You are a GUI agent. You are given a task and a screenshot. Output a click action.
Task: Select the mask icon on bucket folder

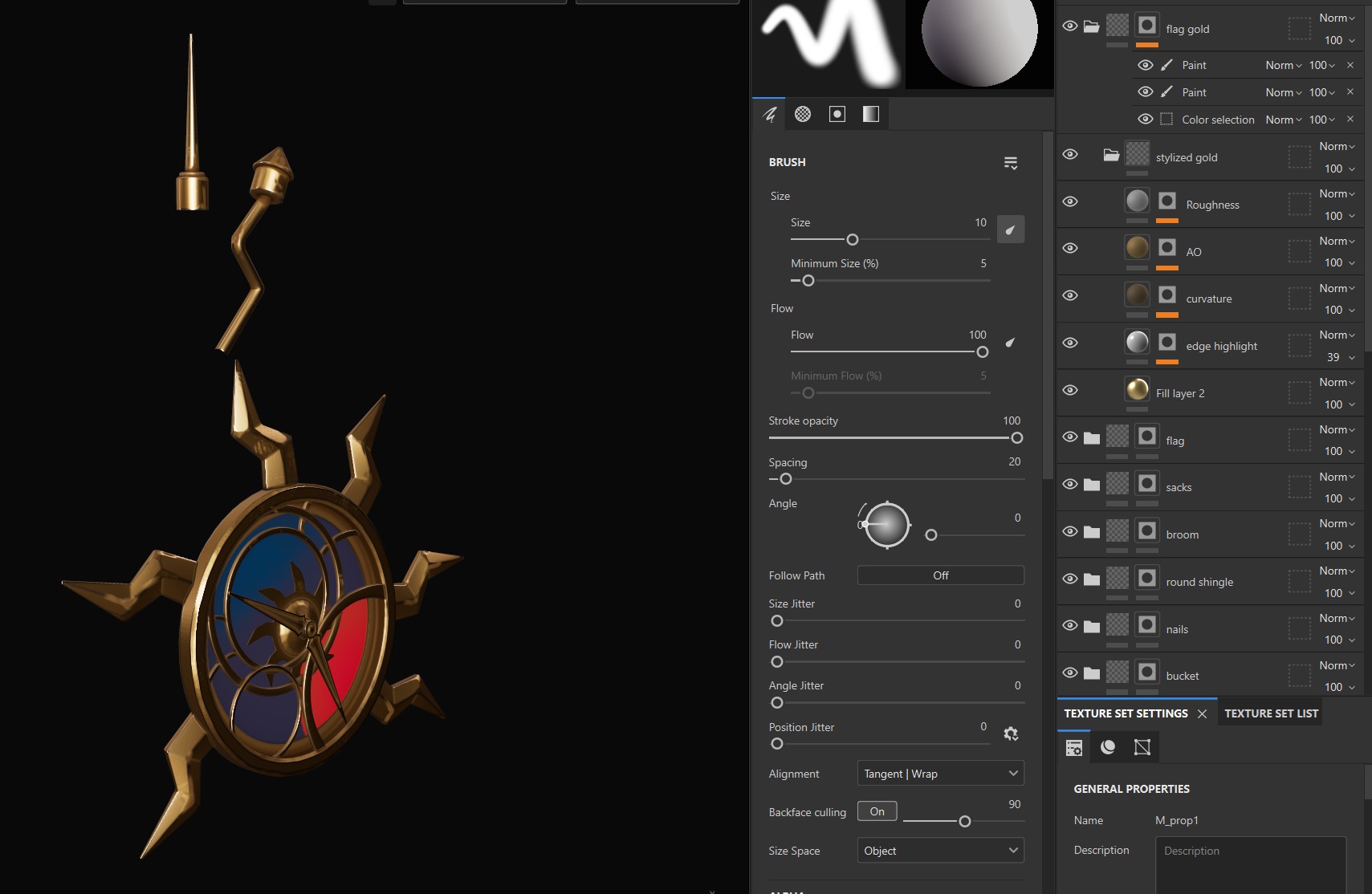pos(1147,673)
